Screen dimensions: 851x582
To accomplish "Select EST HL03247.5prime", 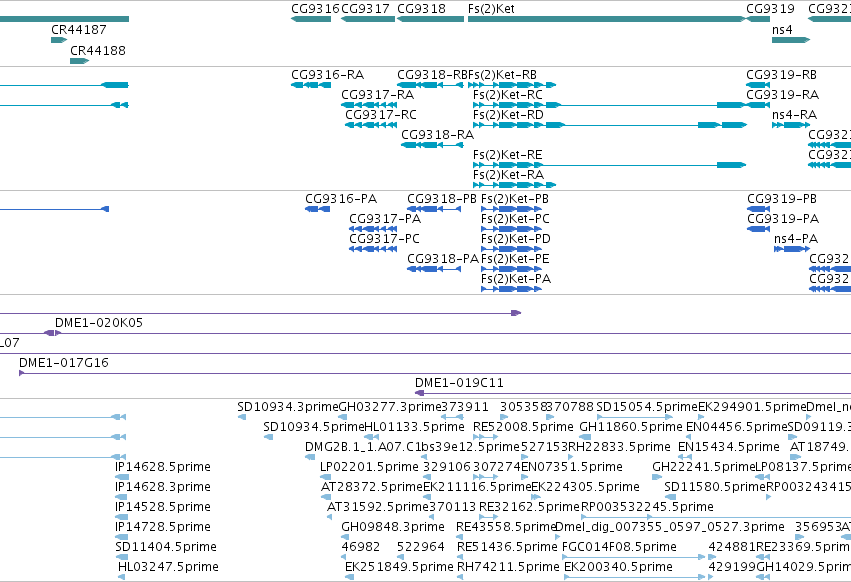I will click(122, 577).
